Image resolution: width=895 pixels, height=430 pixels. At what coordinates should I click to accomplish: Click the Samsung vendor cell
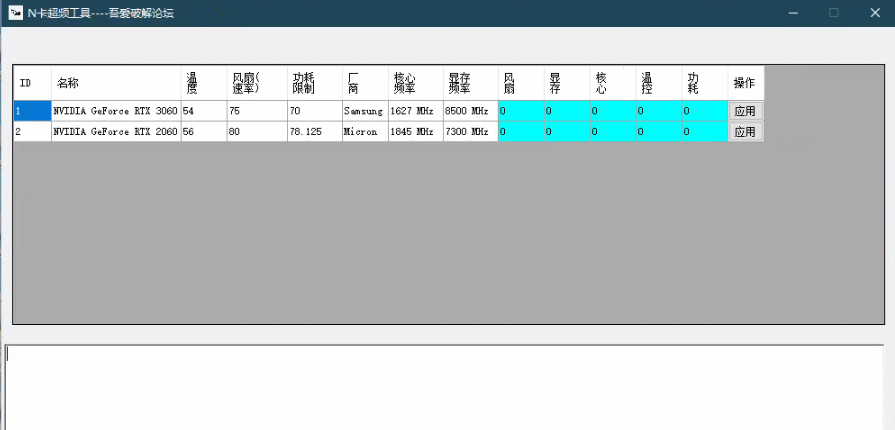click(x=365, y=111)
